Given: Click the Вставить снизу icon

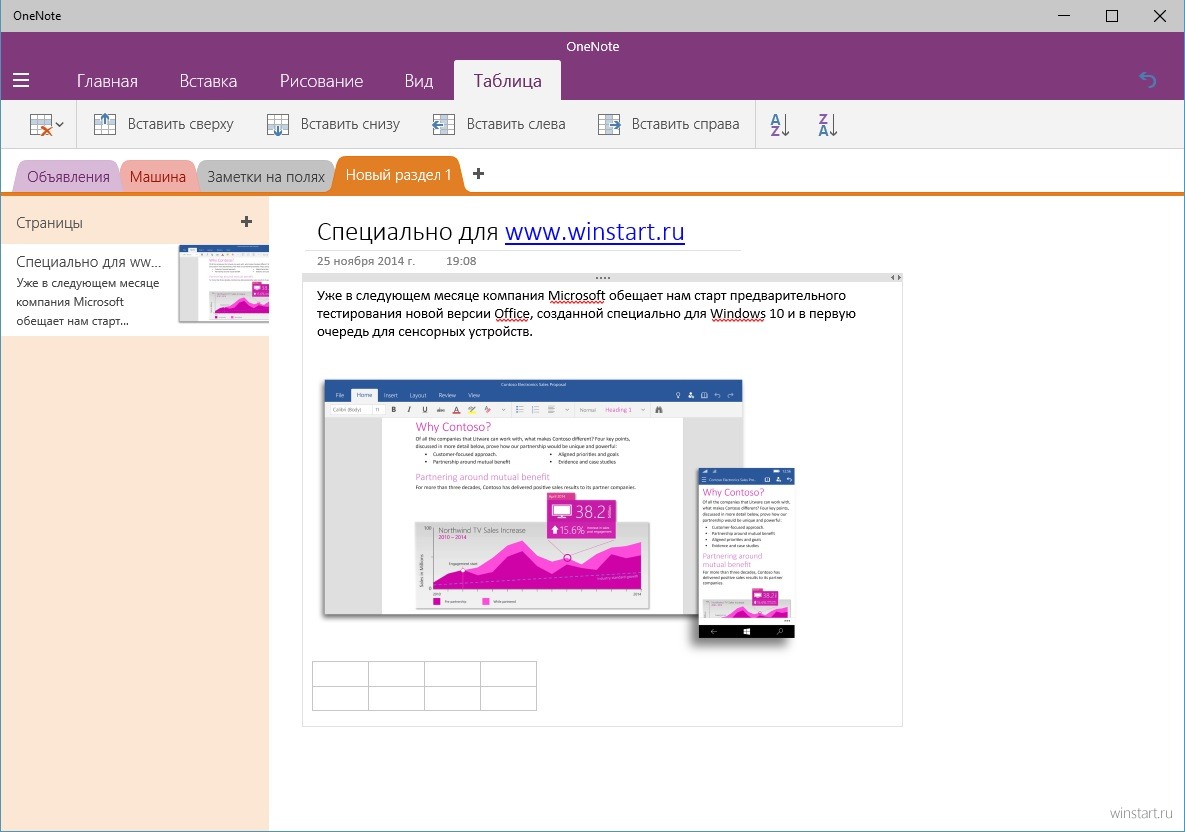Looking at the screenshot, I should (x=278, y=124).
